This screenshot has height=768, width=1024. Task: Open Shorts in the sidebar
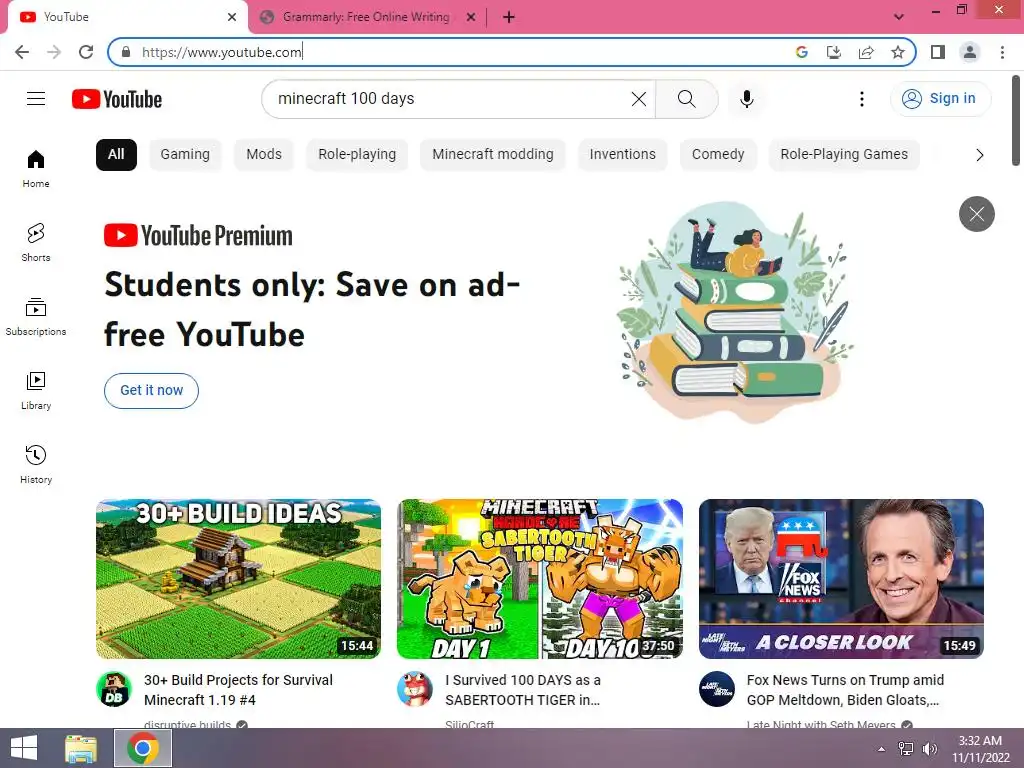pos(36,242)
